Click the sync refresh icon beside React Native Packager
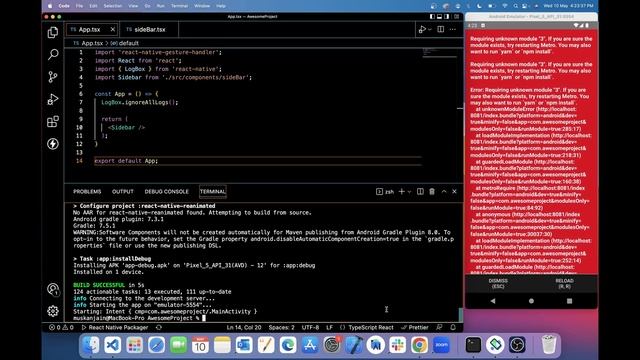The image size is (640, 360). [159, 327]
